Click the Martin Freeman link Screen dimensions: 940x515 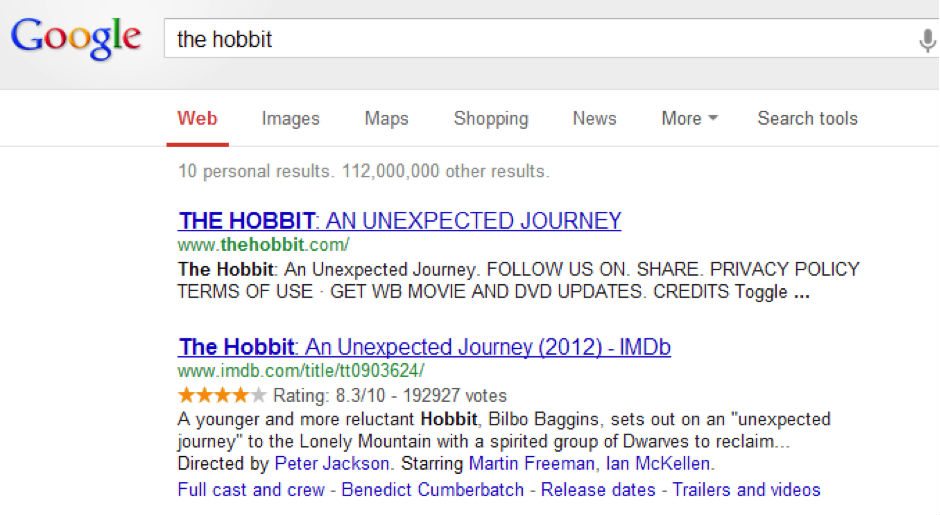(x=531, y=464)
